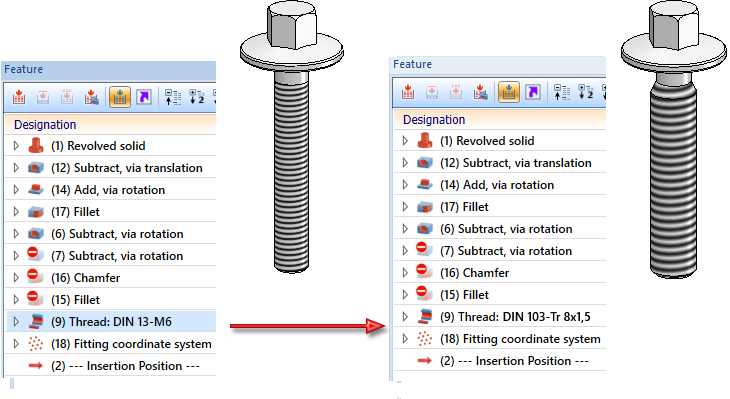Click the Designation column header in left panel
Screen dimensions: 730x399
tap(45, 125)
